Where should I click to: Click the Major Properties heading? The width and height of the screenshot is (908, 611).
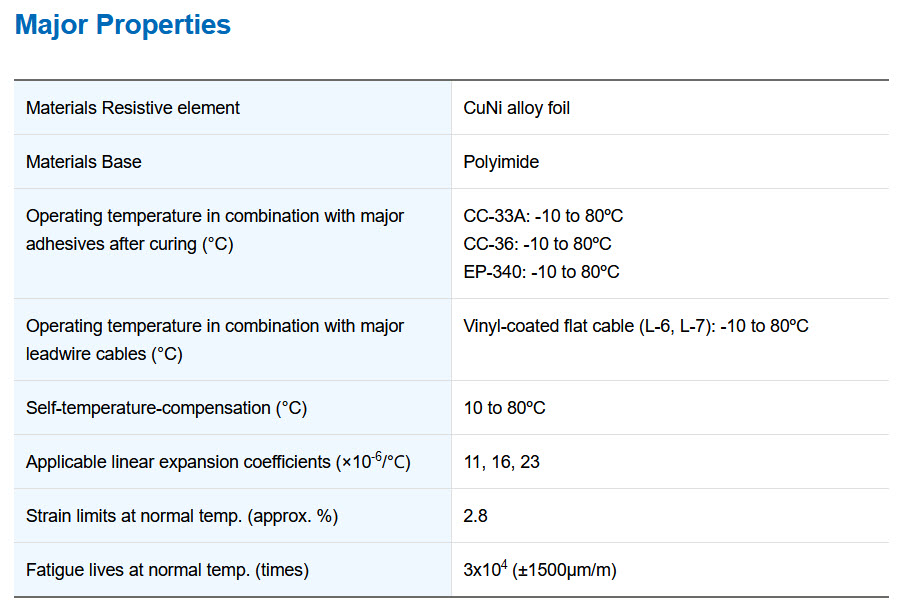122,25
